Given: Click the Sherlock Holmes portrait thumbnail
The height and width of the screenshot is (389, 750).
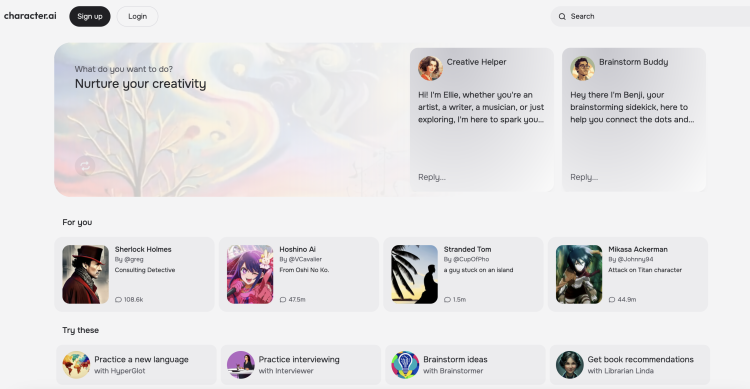Looking at the screenshot, I should coord(86,274).
